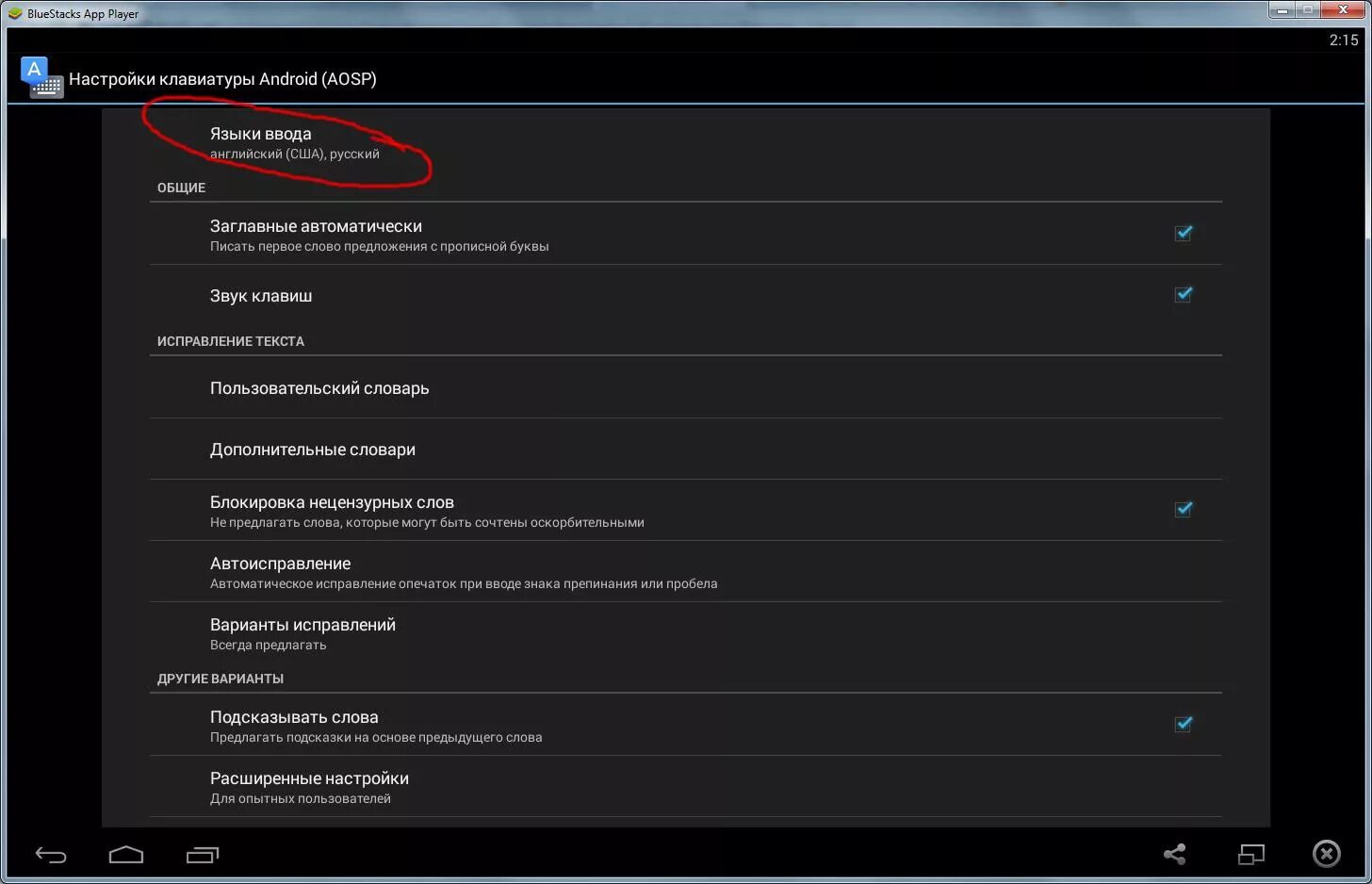
Task: Minimize the BlueStacks App Player window
Action: point(1282,10)
